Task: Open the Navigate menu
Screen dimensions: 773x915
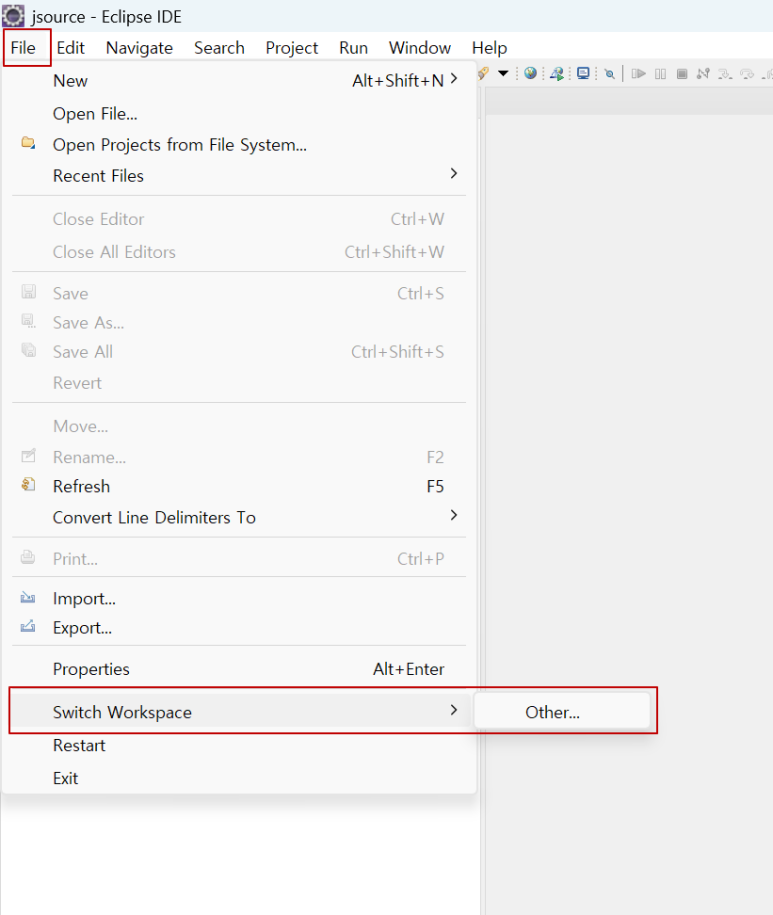Action: (x=139, y=48)
